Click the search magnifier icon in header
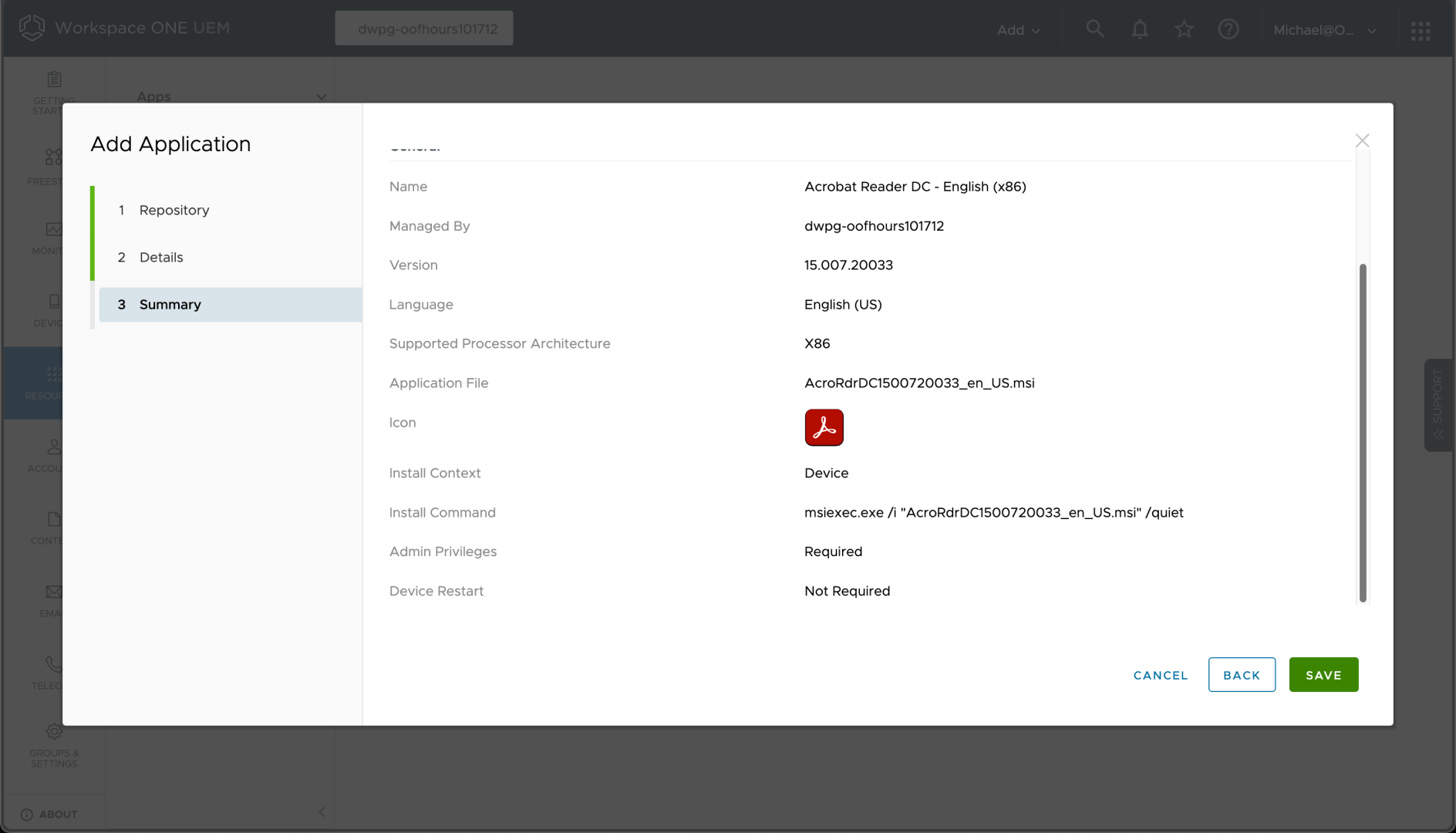The height and width of the screenshot is (833, 1456). [x=1094, y=29]
